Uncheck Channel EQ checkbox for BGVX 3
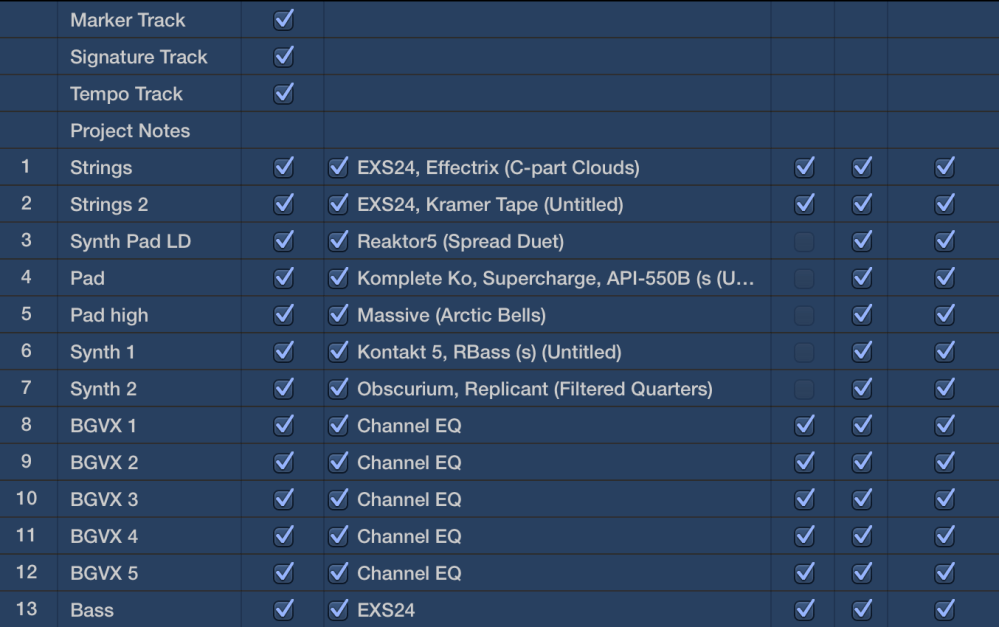 pos(339,499)
